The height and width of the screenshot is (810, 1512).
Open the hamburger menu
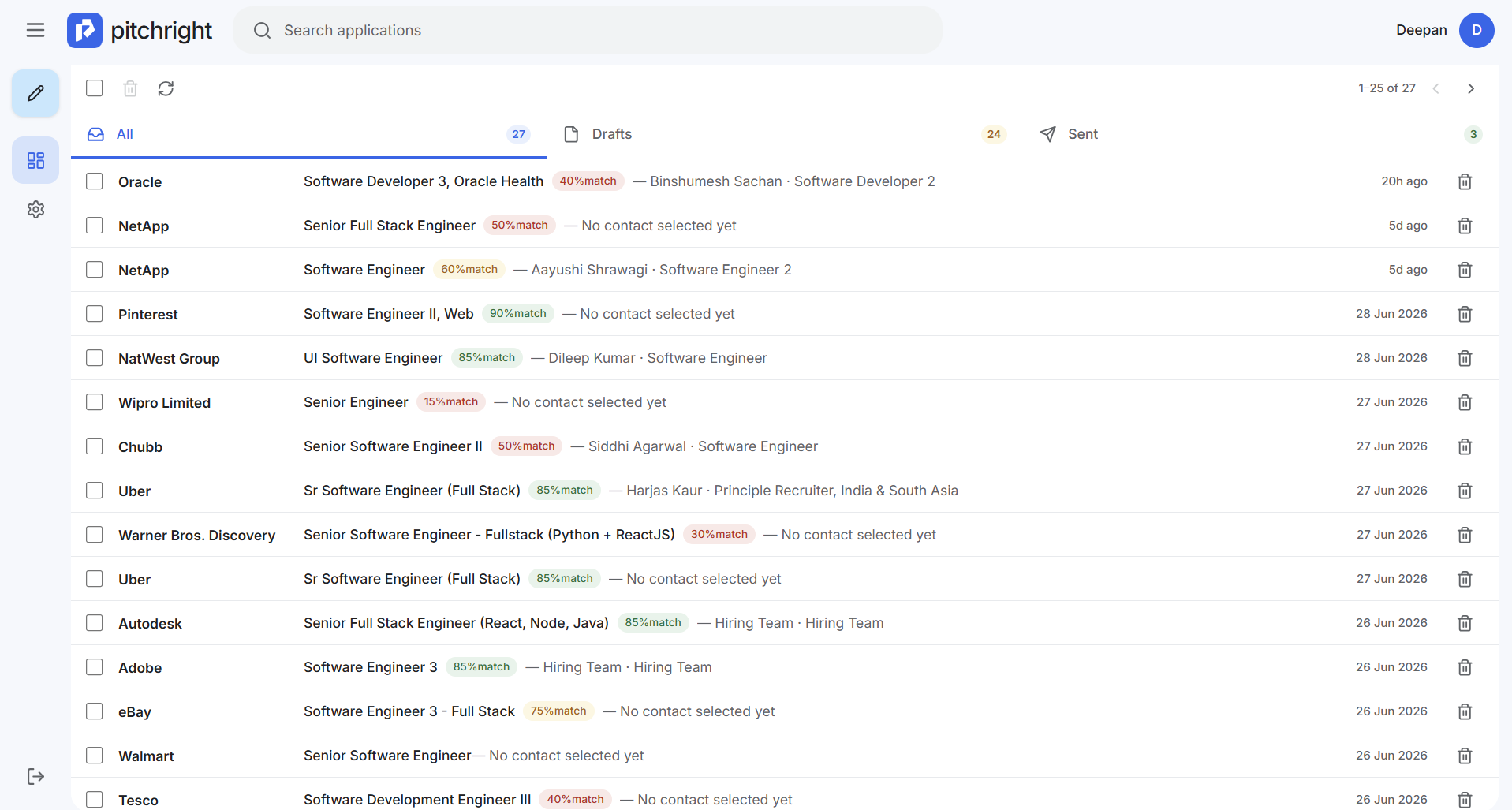coord(35,30)
